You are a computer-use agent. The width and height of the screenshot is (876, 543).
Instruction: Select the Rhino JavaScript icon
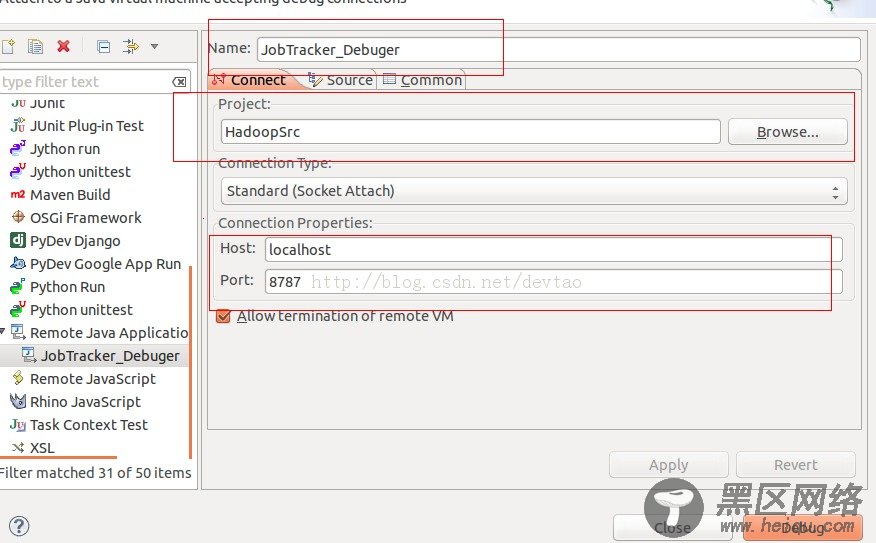click(x=18, y=401)
